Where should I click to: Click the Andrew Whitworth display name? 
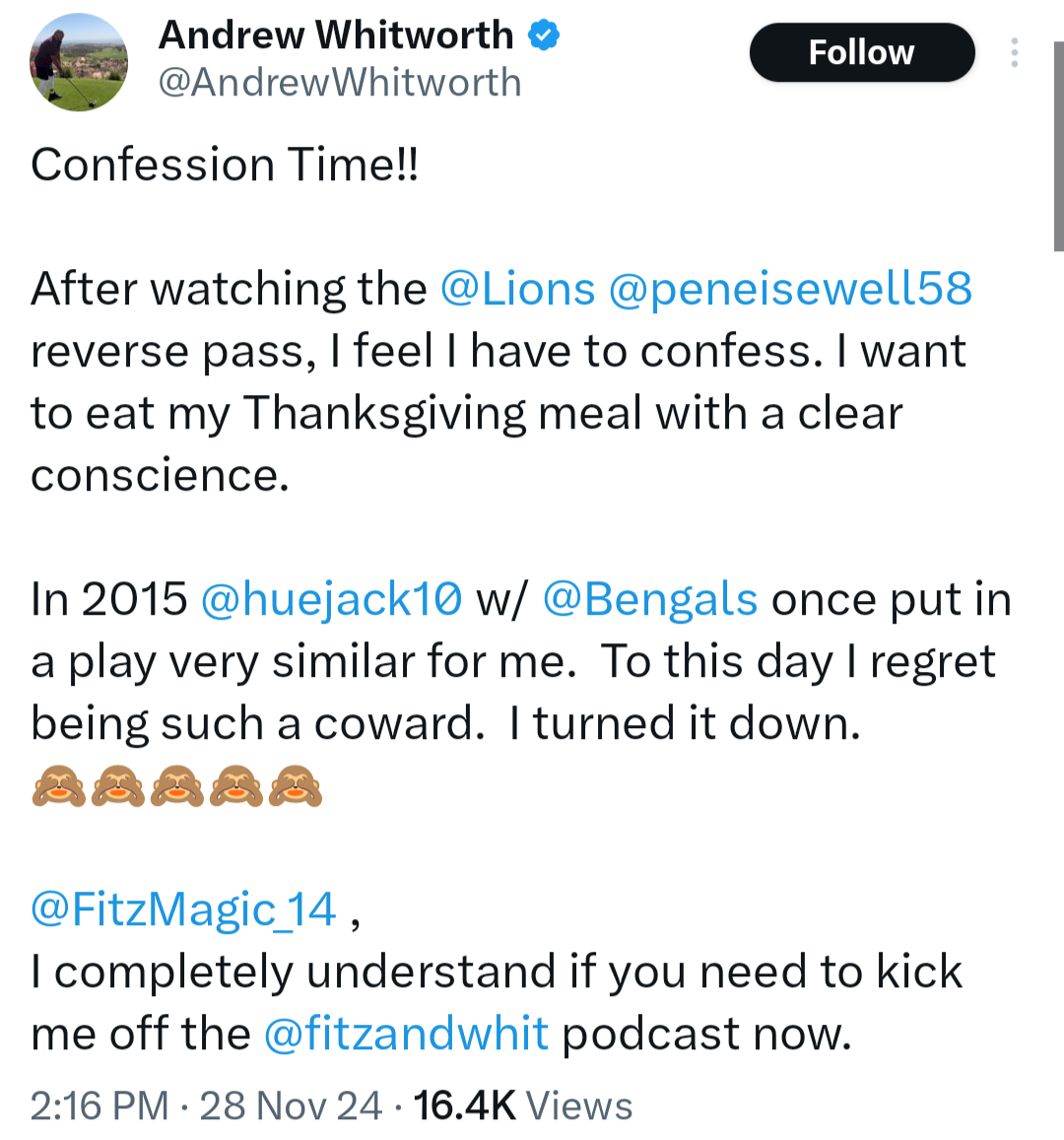pyautogui.click(x=336, y=35)
